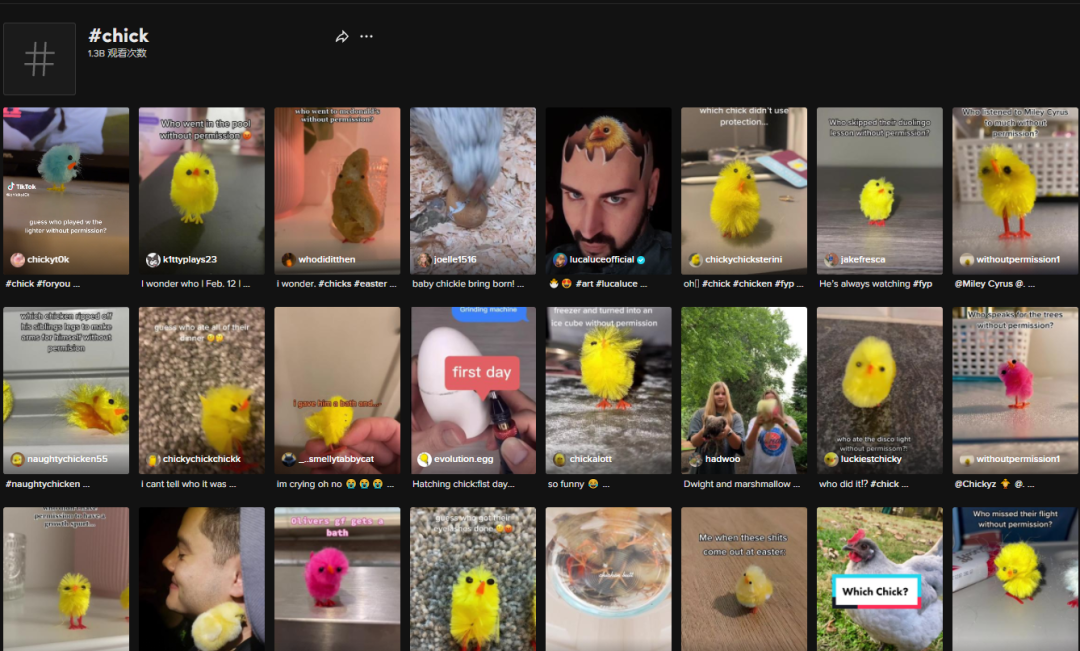Click the luckiestchicky avatar icon
The width and height of the screenshot is (1080, 651).
831,460
